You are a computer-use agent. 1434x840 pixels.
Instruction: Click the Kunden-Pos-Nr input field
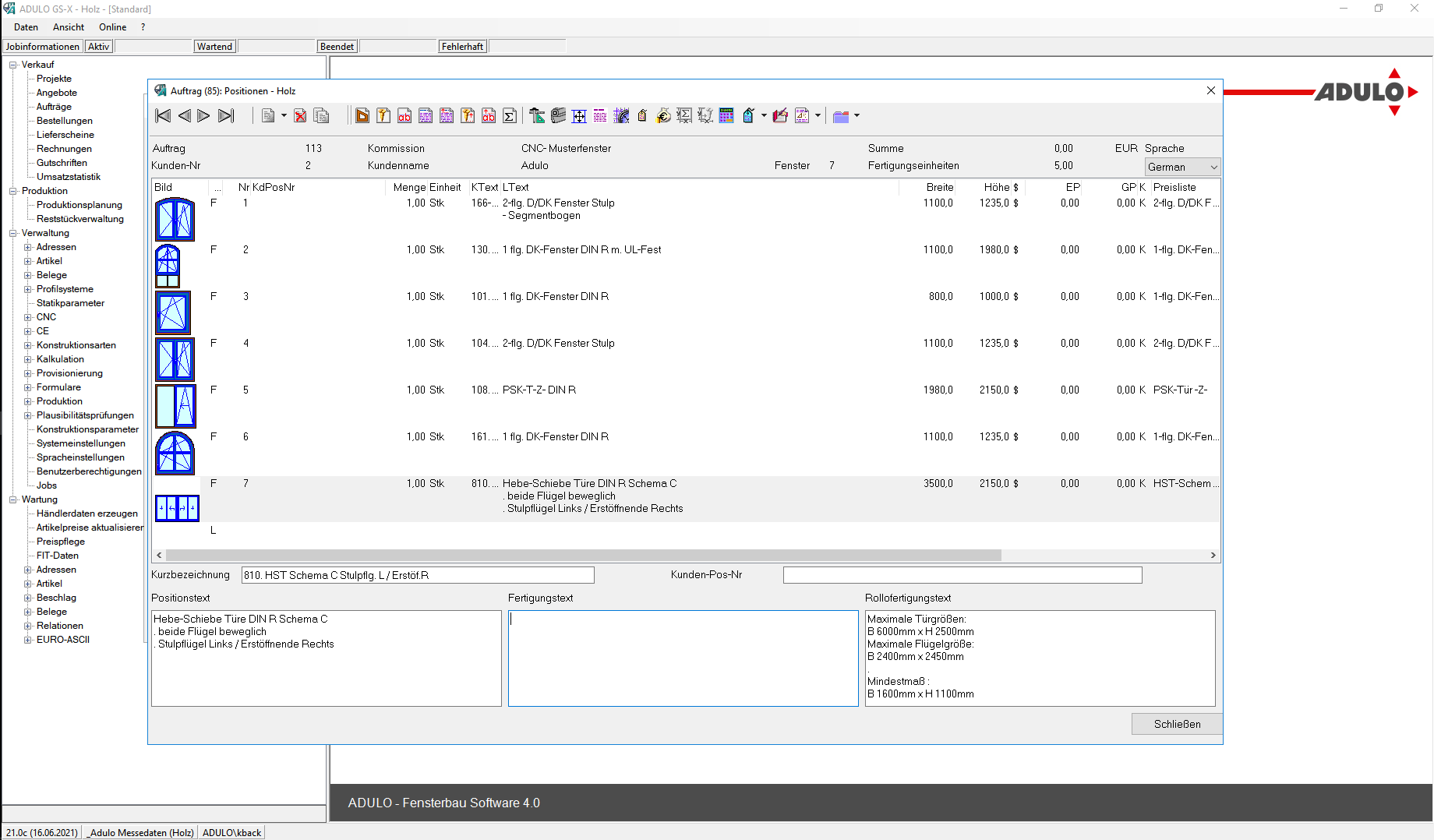click(x=962, y=575)
